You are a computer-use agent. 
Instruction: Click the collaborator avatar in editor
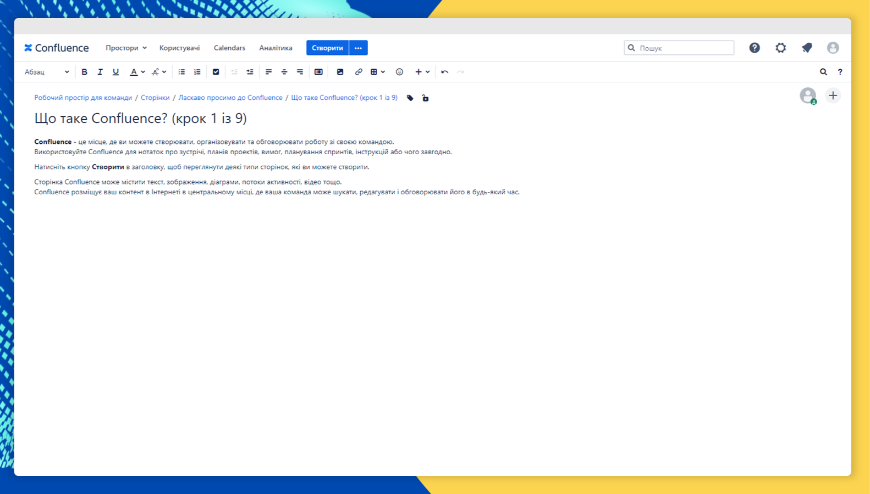[x=808, y=95]
